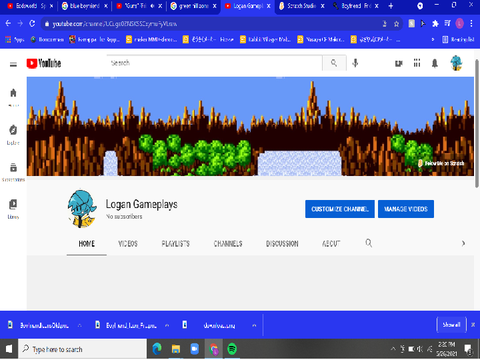Open the banner link on the channel art
Image resolution: width=480 pixels, height=360 pixels.
pos(441,163)
